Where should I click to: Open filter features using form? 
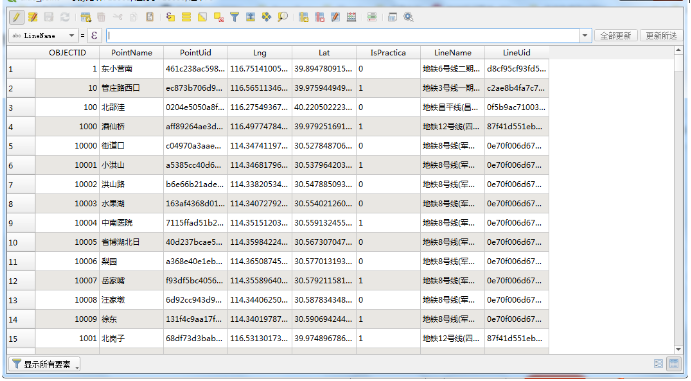(x=234, y=17)
